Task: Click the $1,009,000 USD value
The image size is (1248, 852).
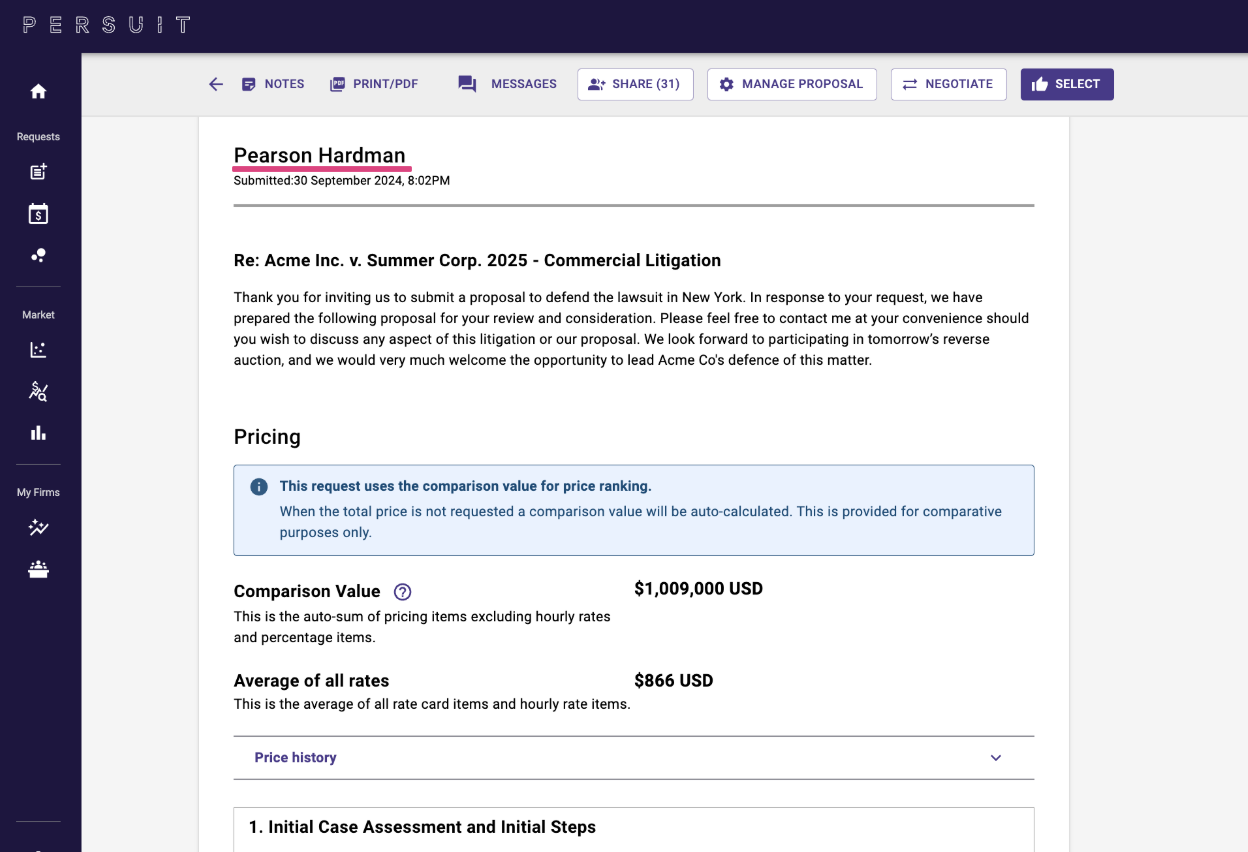Action: [698, 589]
